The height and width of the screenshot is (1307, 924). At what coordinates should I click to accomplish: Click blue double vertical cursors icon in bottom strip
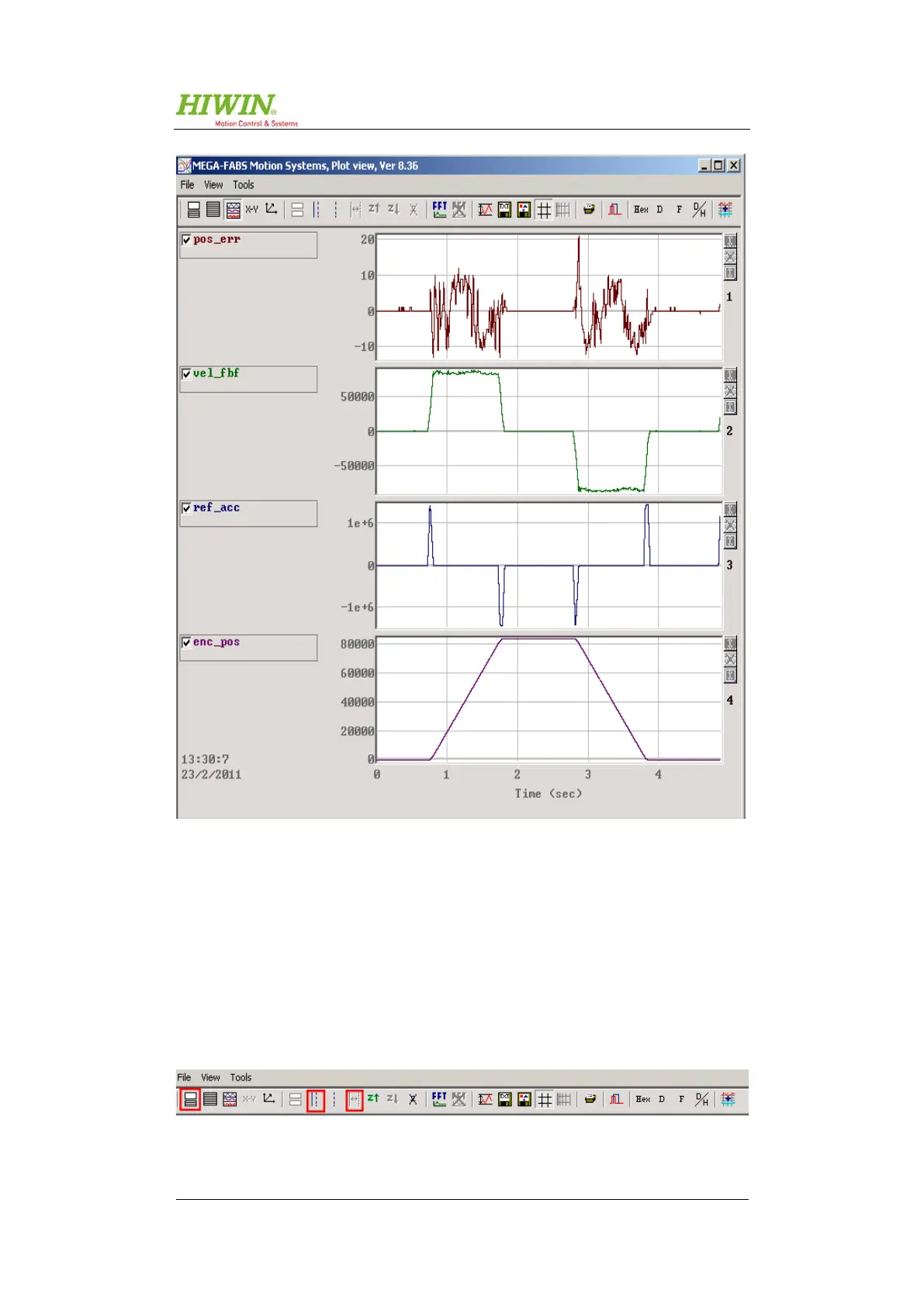click(315, 1100)
